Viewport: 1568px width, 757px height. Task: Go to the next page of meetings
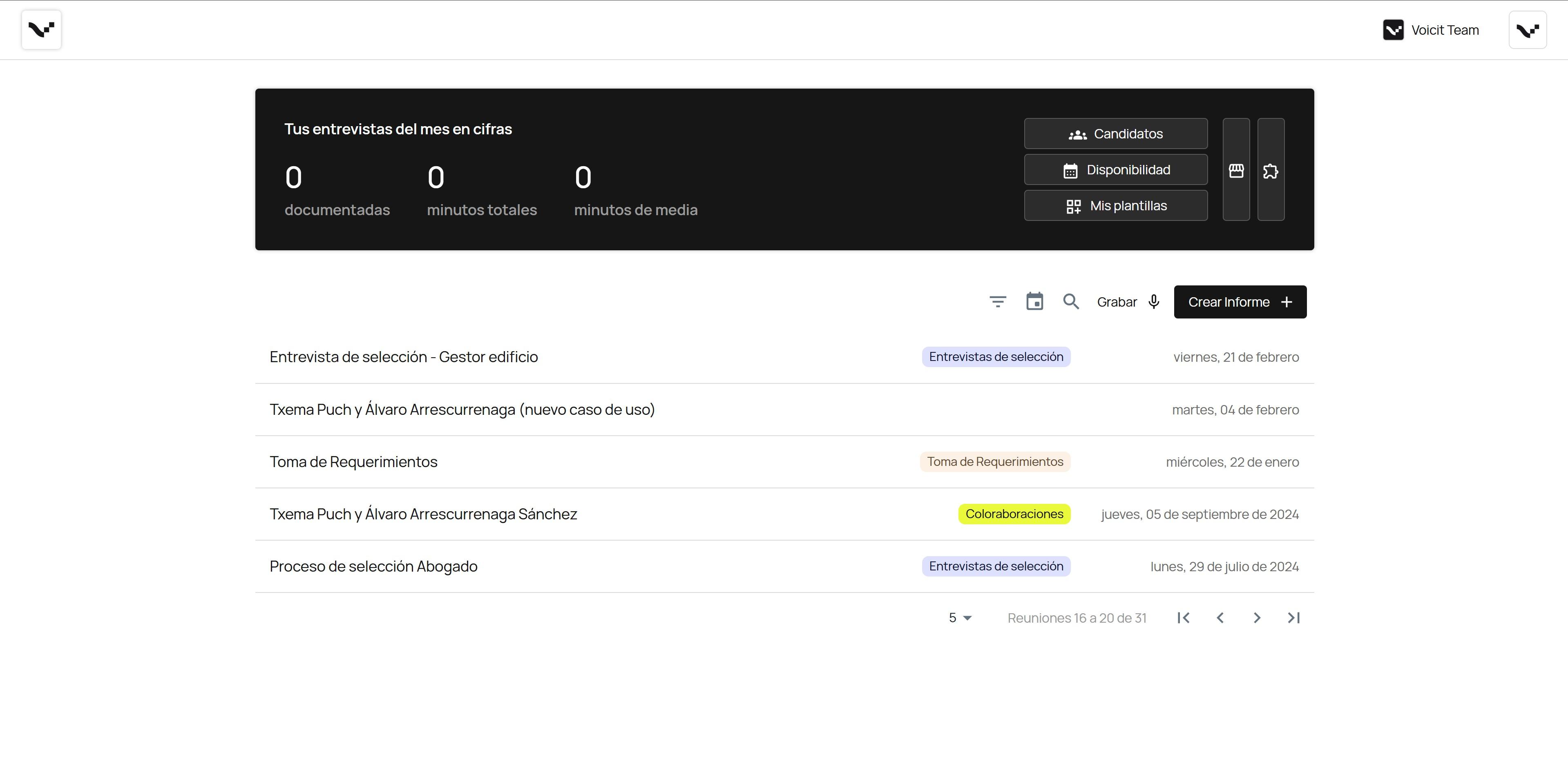[1257, 618]
